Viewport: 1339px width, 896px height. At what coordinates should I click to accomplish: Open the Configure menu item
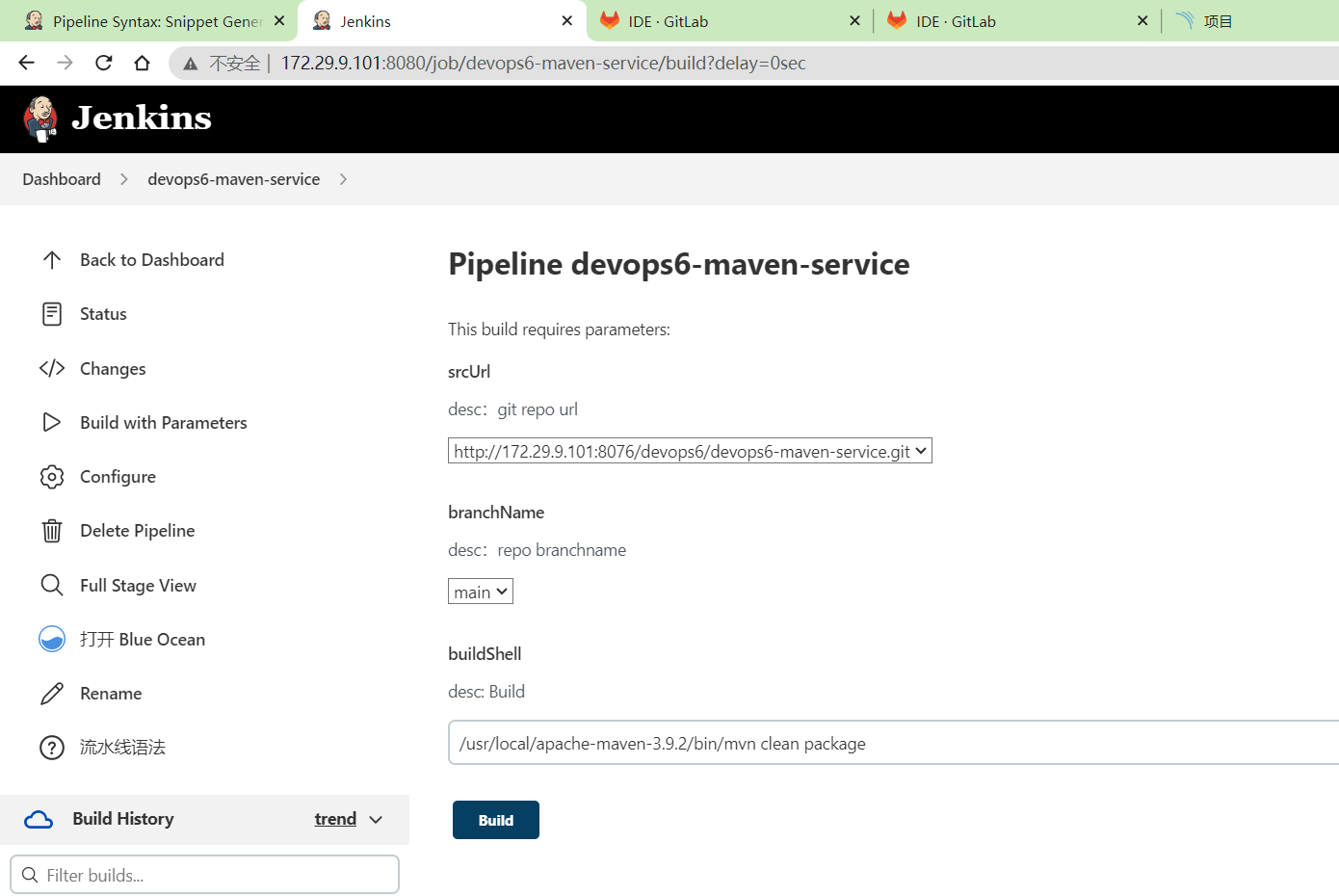(118, 477)
